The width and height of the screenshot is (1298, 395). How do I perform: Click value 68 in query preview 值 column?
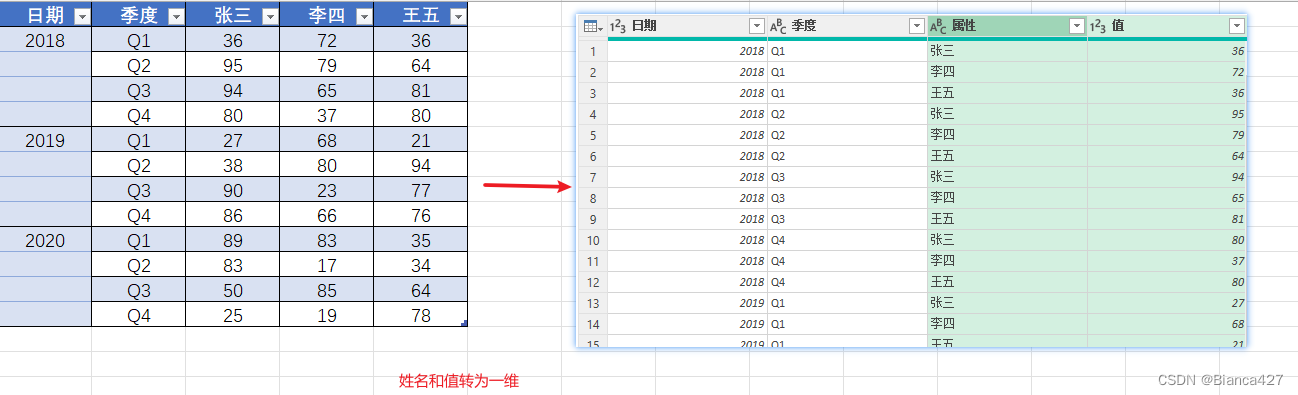[1167, 324]
